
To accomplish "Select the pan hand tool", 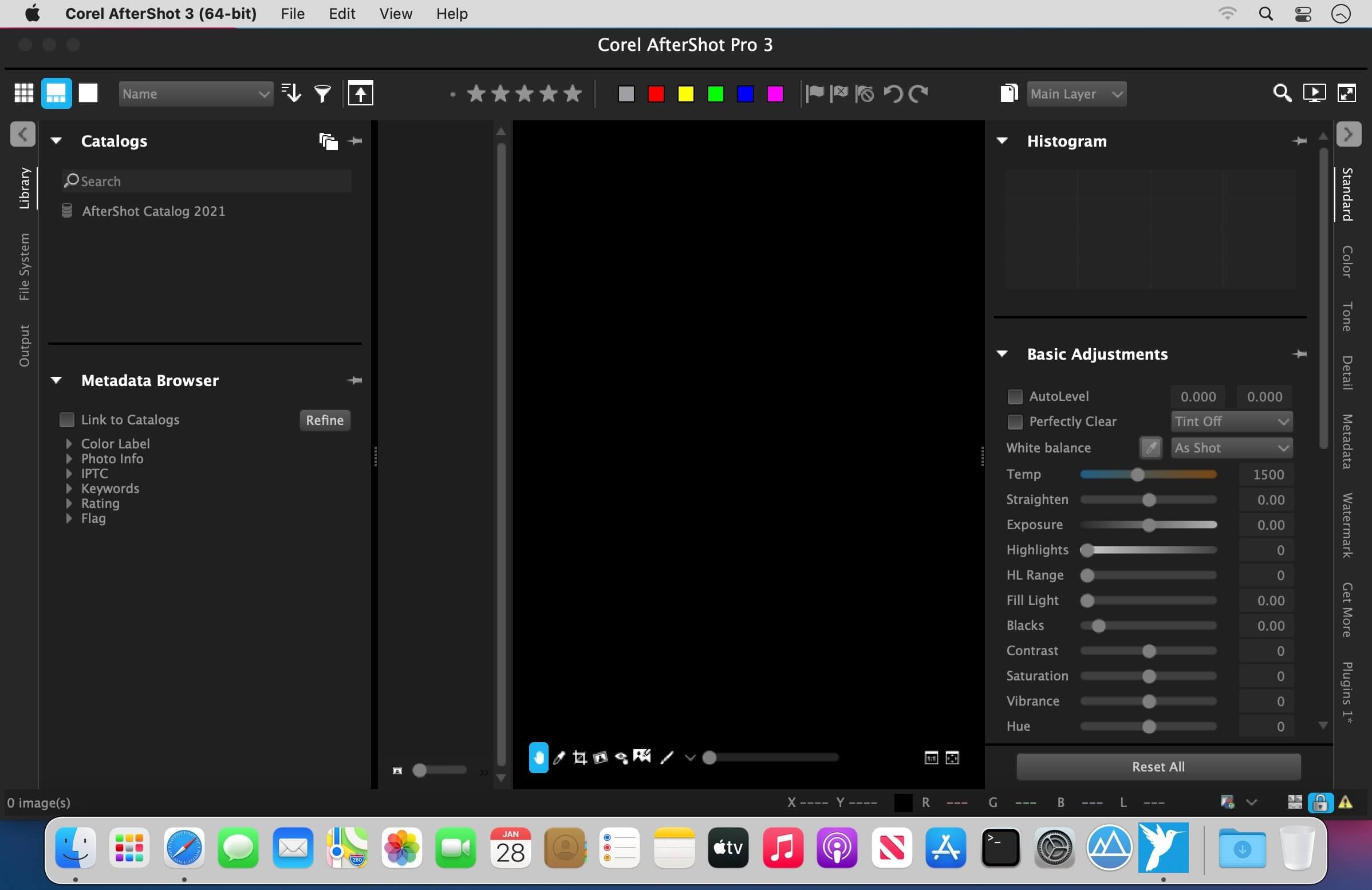I will coord(538,758).
